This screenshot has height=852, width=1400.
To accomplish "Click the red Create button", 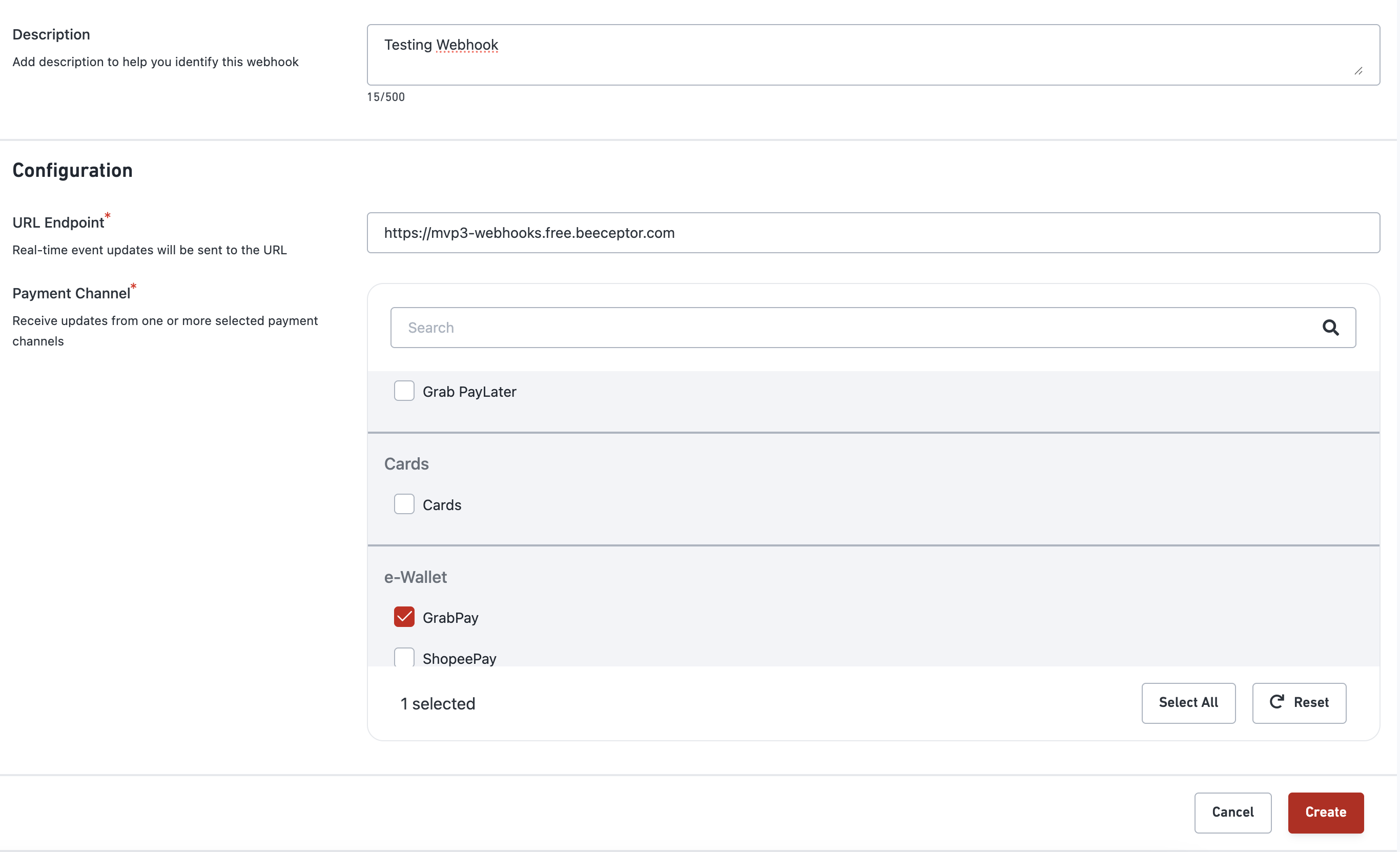I will 1325,812.
